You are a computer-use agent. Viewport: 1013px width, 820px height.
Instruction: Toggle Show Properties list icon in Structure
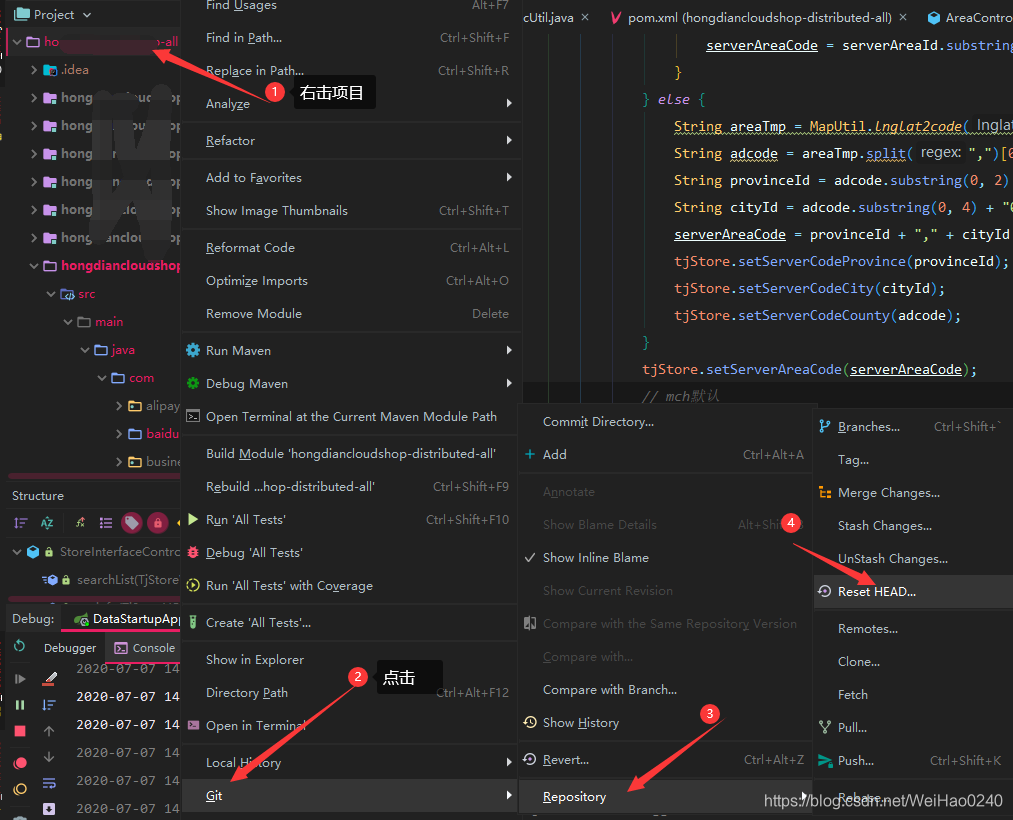tap(106, 523)
